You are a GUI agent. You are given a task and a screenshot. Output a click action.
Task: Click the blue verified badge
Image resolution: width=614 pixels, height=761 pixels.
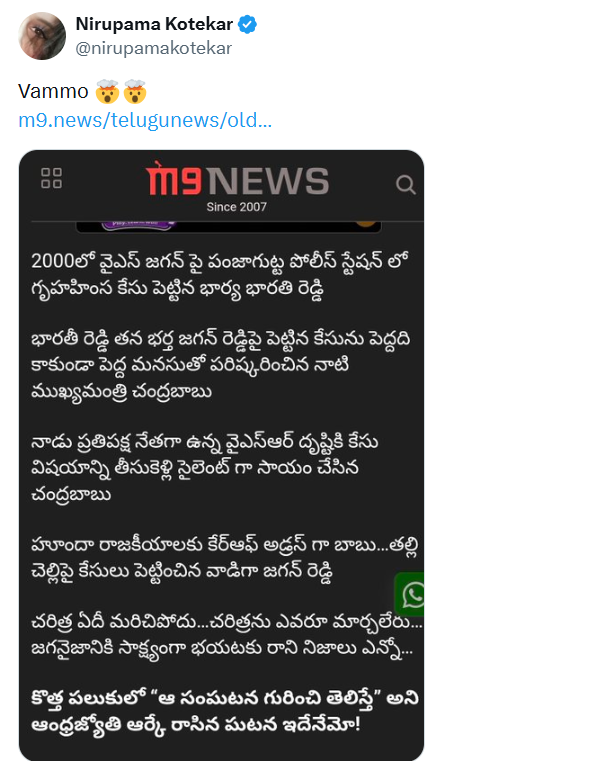tap(248, 24)
